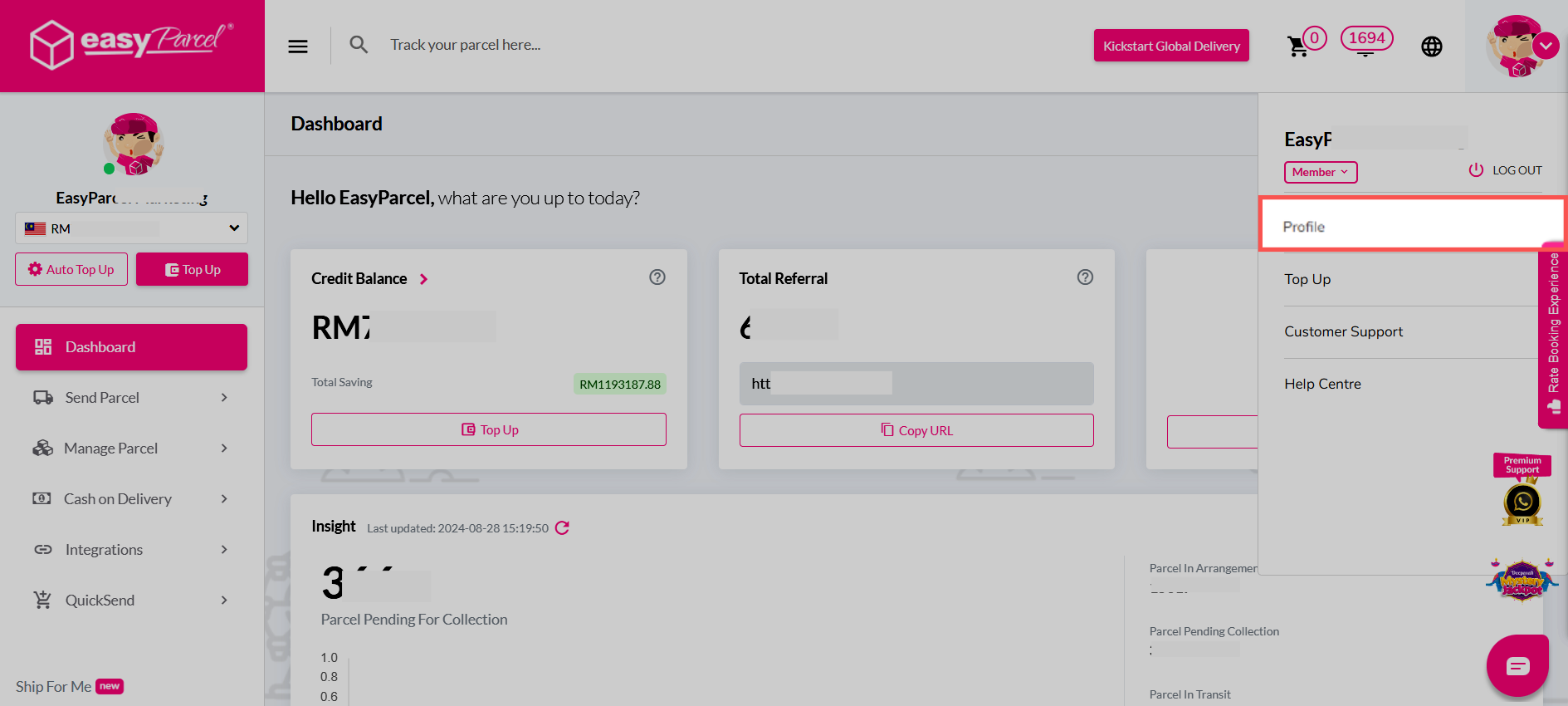Click the Parcel Pending Collection stat
This screenshot has width=1568, height=706.
(1214, 632)
